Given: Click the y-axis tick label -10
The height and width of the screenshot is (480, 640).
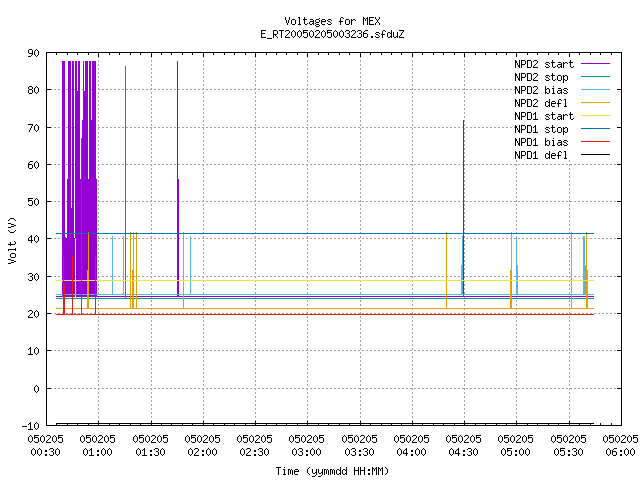Looking at the screenshot, I should point(31,426).
